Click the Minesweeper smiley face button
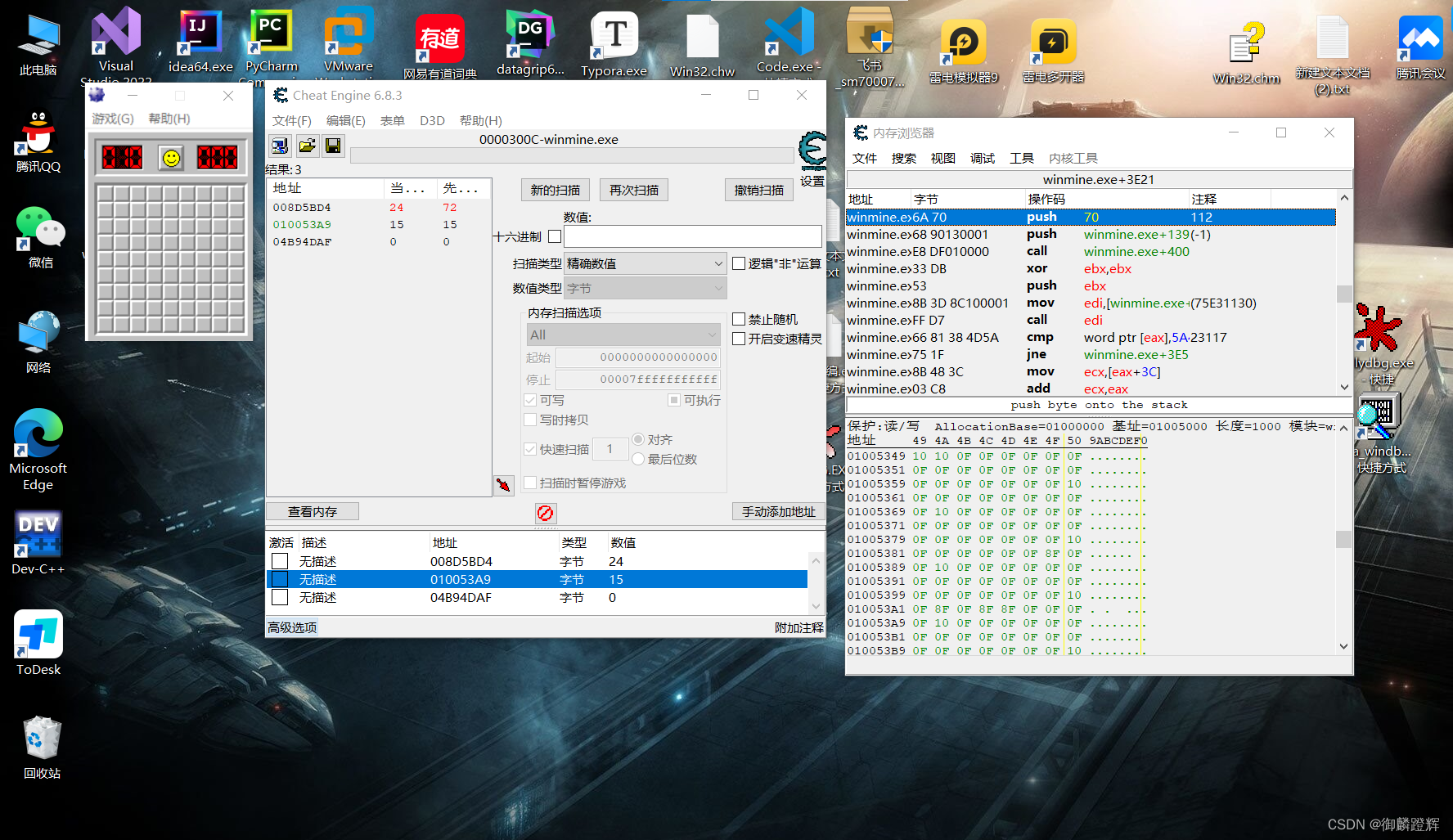 coord(171,158)
